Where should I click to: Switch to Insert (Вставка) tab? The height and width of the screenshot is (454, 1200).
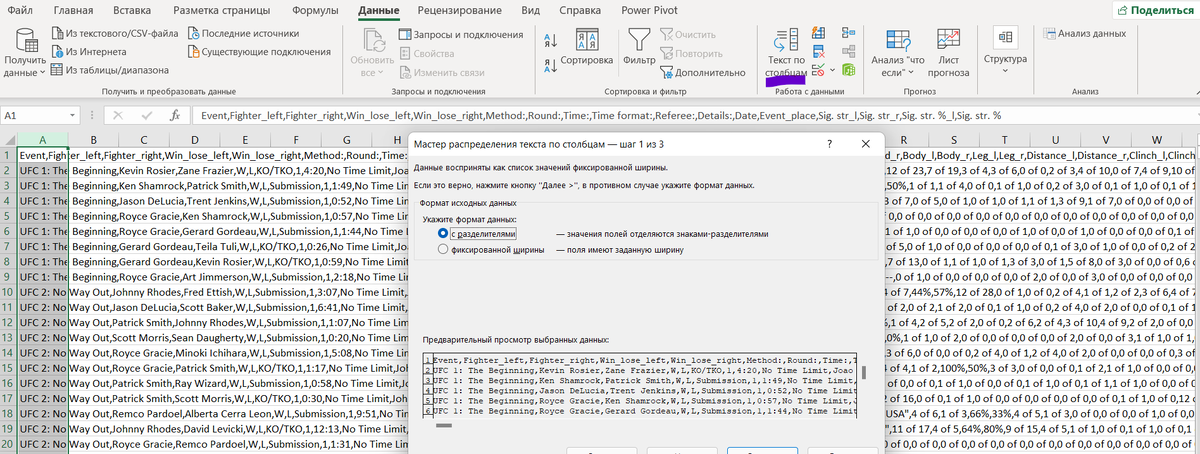point(133,10)
